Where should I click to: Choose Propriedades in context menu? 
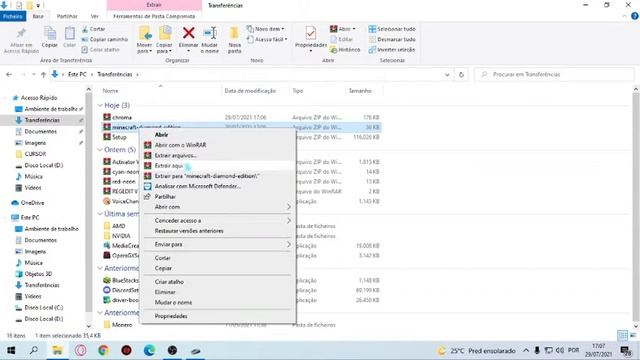pos(218,316)
